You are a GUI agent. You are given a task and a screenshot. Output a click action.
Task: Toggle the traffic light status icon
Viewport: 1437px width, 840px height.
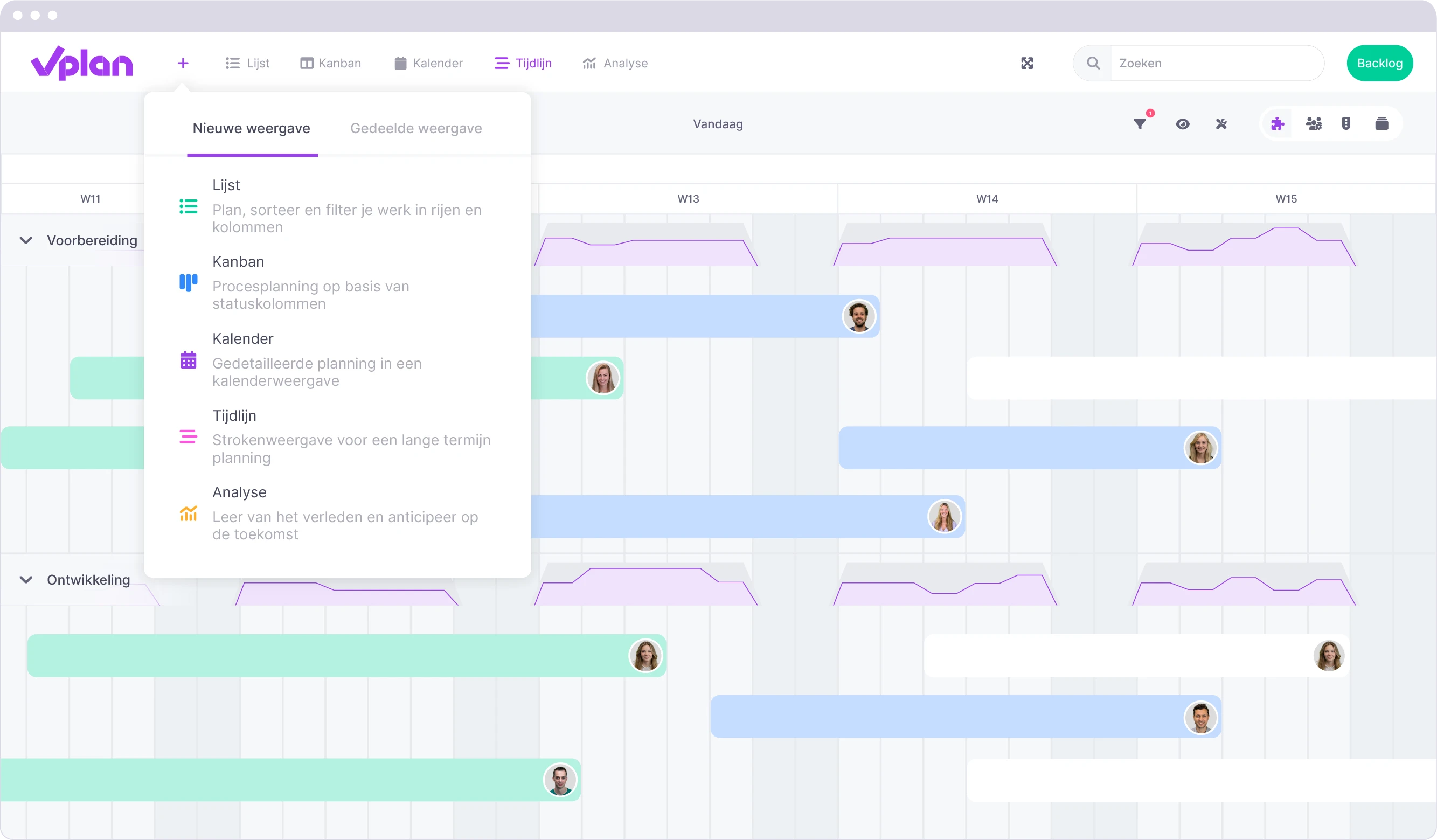1346,124
